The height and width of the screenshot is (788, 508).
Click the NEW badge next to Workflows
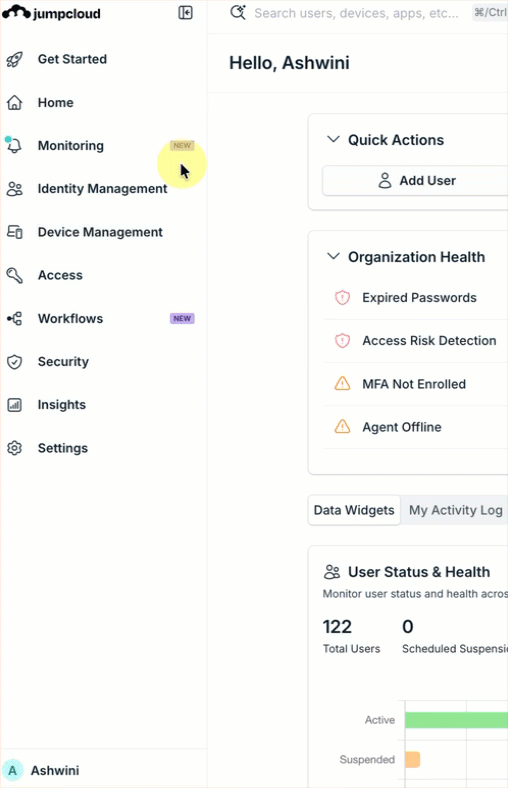tap(182, 319)
